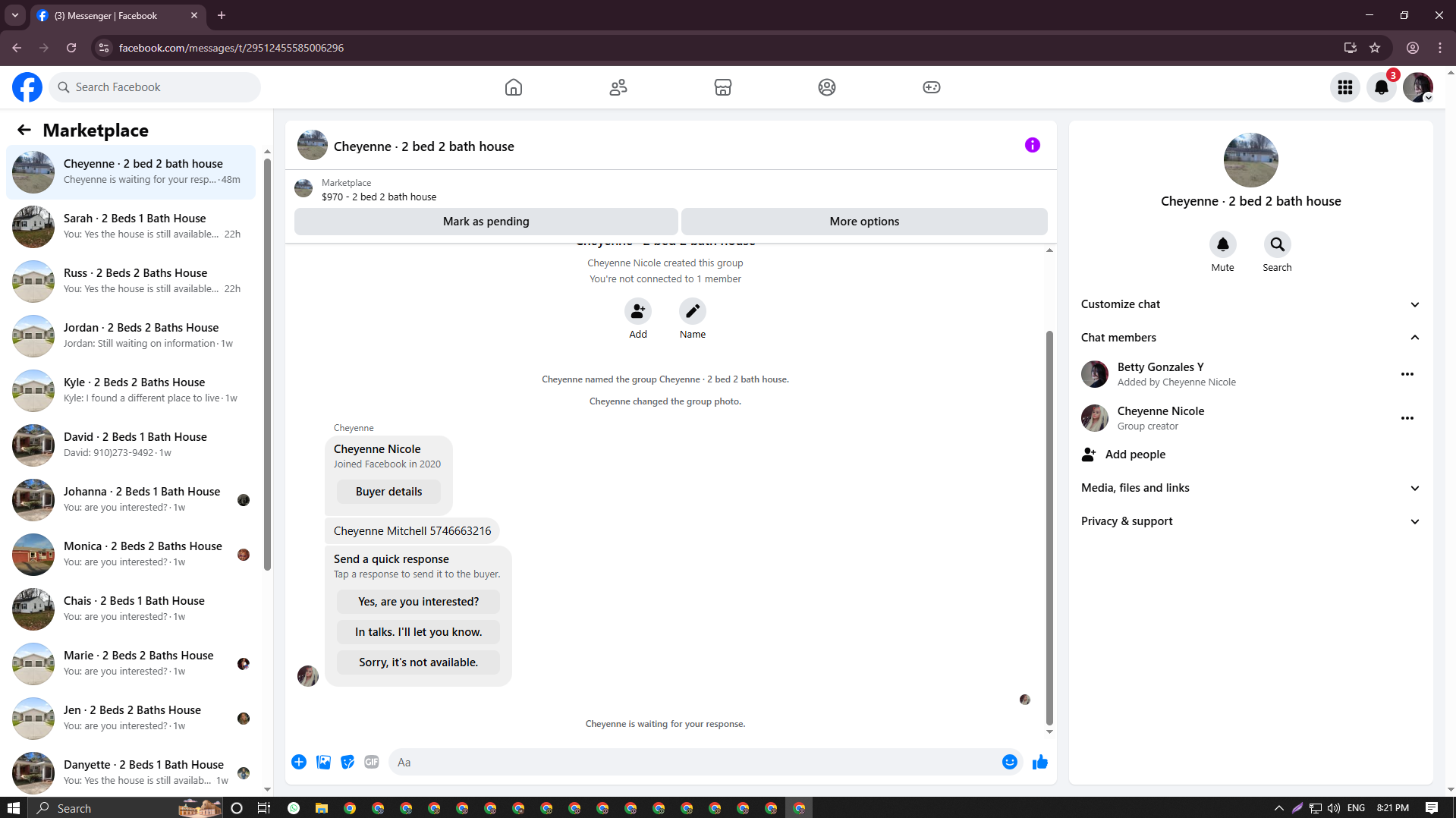1456x818 pixels.
Task: Expand Privacy & support section
Action: [x=1250, y=521]
